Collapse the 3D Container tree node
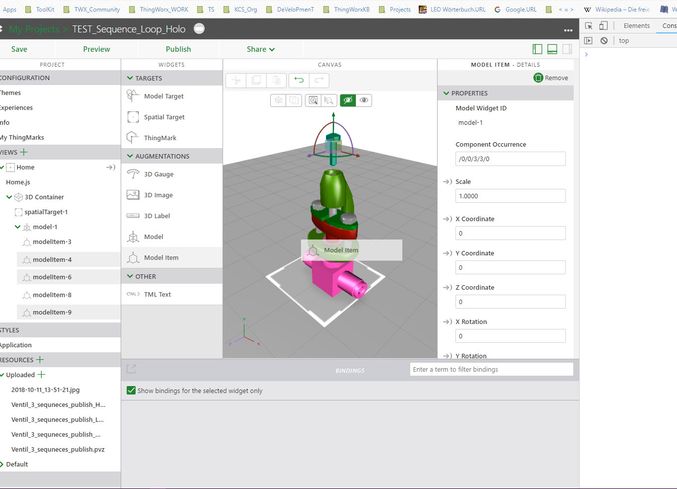 click(9, 197)
